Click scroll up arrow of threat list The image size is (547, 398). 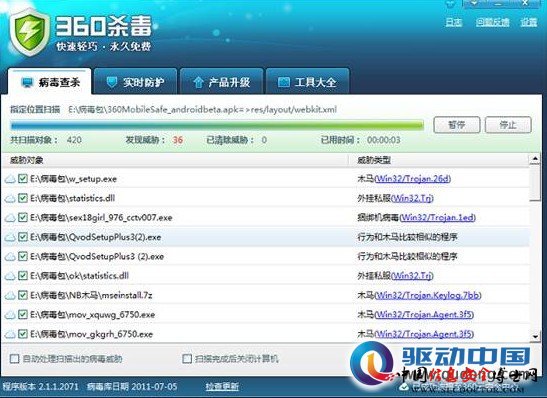535,160
